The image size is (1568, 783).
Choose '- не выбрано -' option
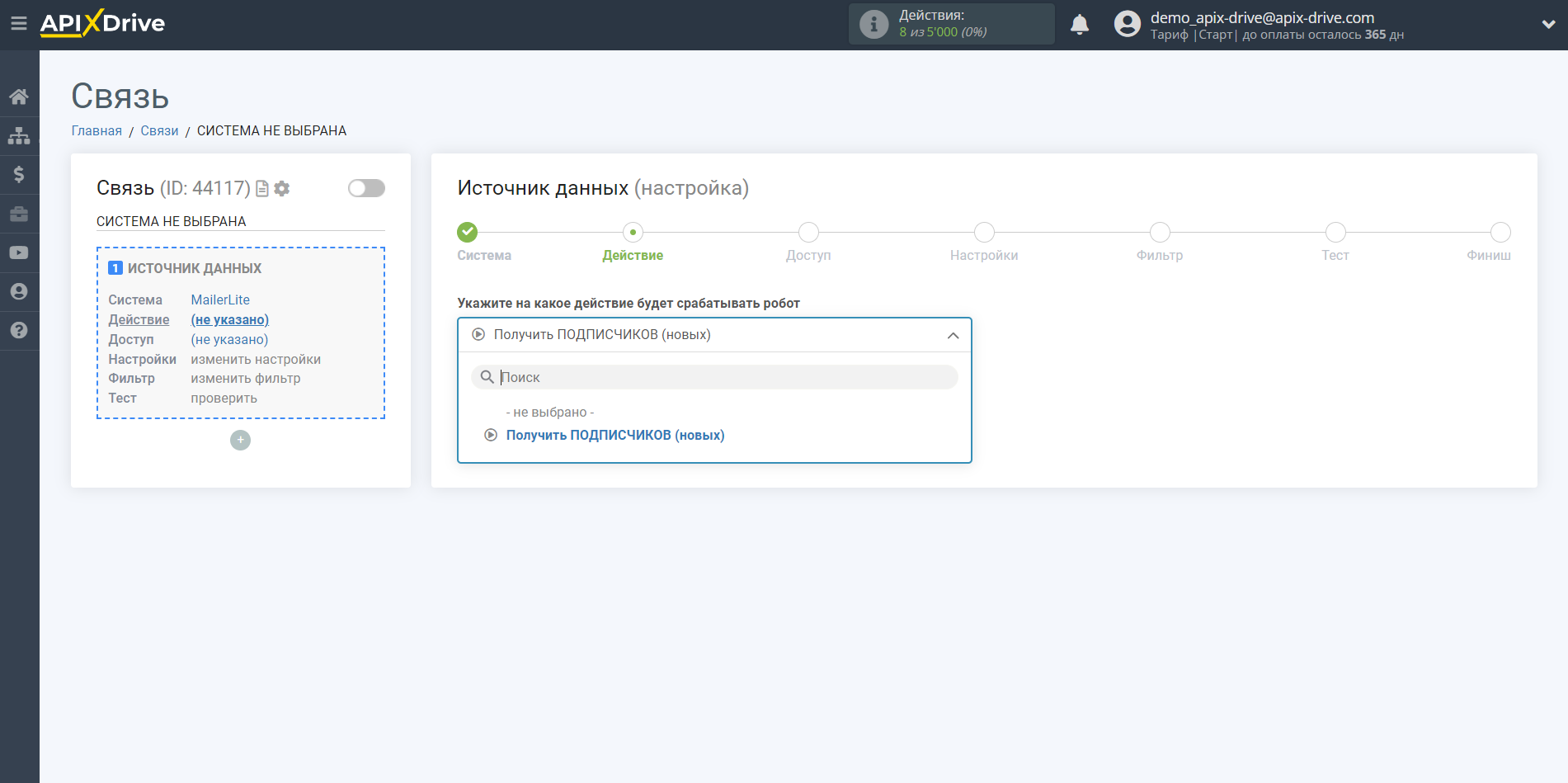[x=550, y=412]
